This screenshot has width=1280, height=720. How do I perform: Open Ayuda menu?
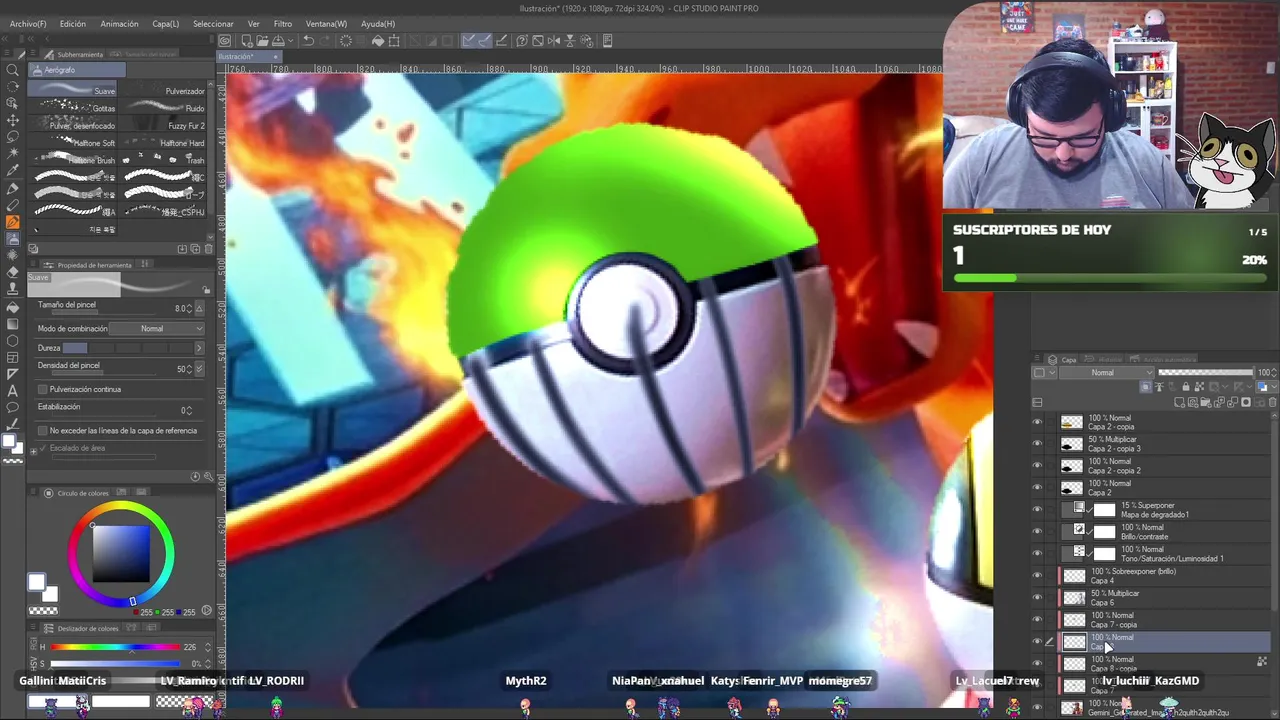[378, 23]
